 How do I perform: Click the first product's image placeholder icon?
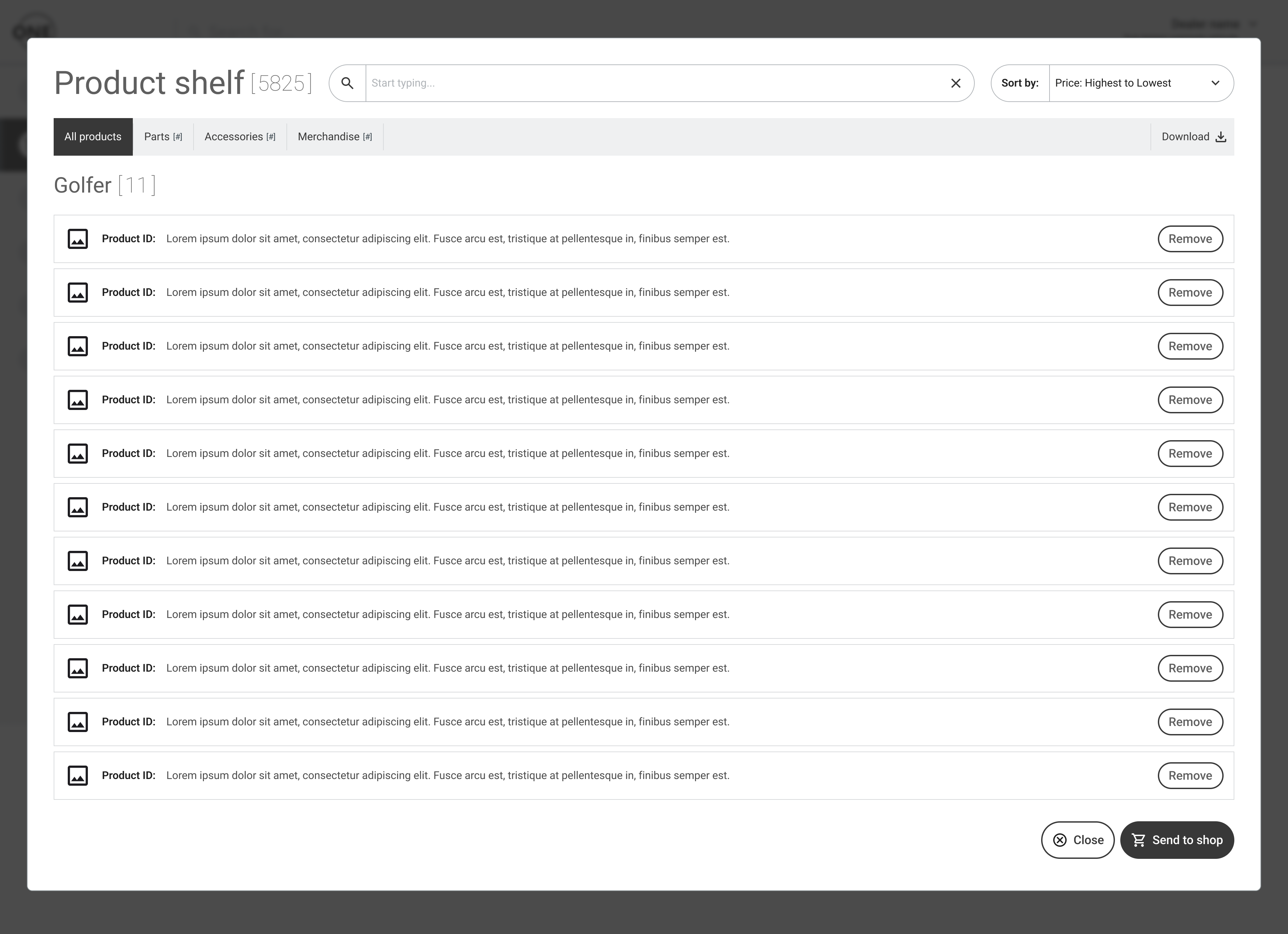(78, 239)
